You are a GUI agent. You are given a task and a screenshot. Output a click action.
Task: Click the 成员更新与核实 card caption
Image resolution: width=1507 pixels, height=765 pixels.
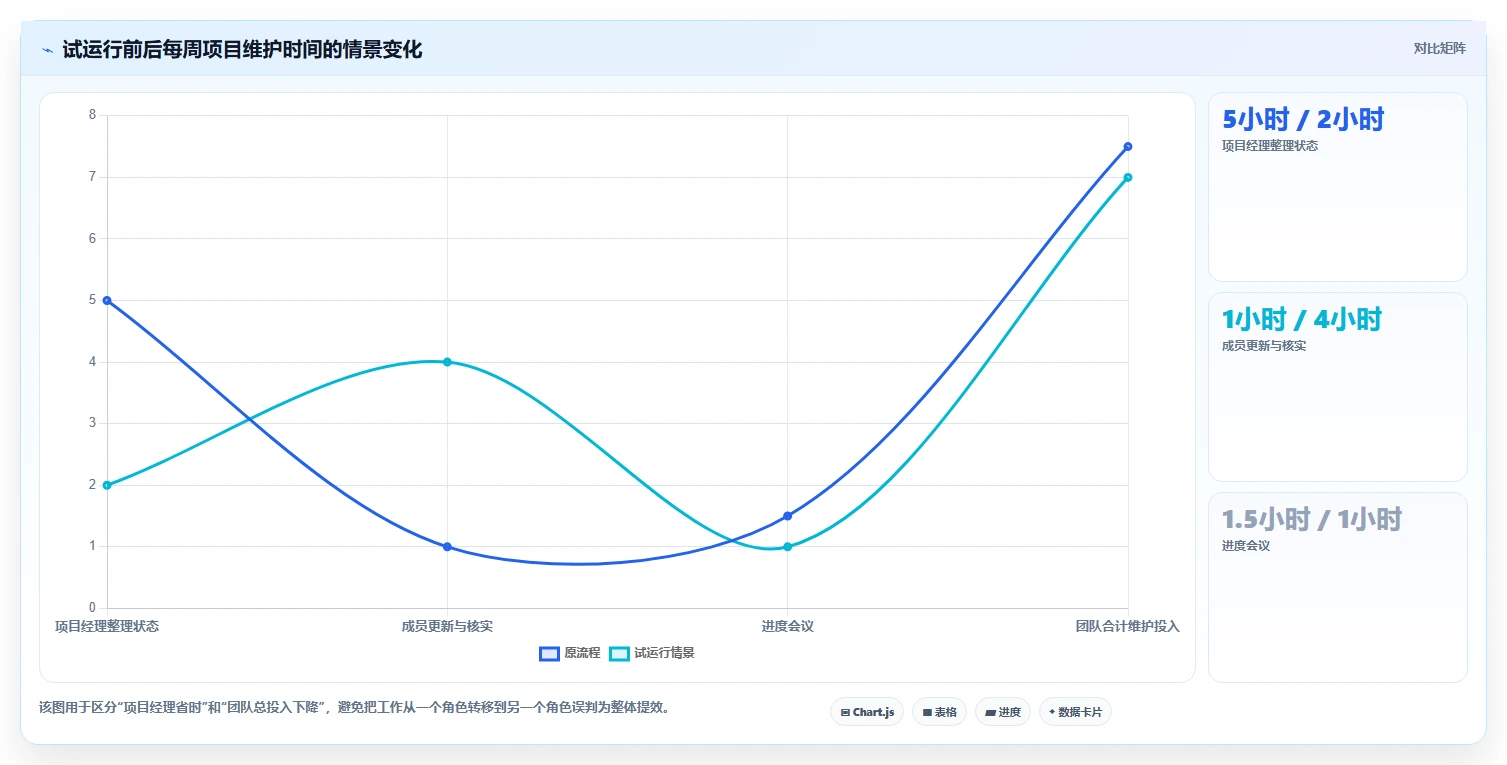click(1264, 346)
